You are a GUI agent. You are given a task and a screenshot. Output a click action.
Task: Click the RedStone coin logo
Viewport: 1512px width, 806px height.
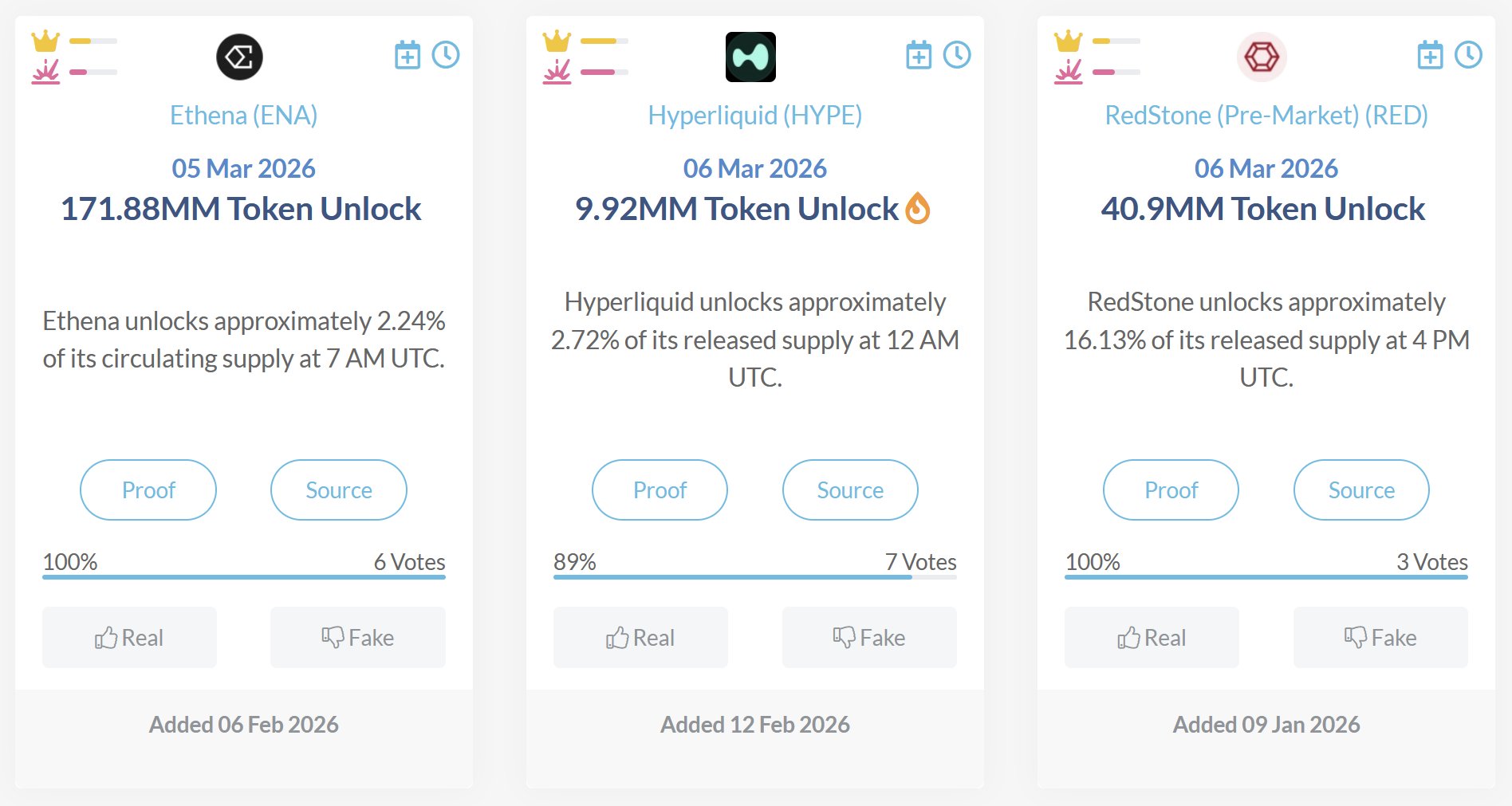pyautogui.click(x=1262, y=57)
